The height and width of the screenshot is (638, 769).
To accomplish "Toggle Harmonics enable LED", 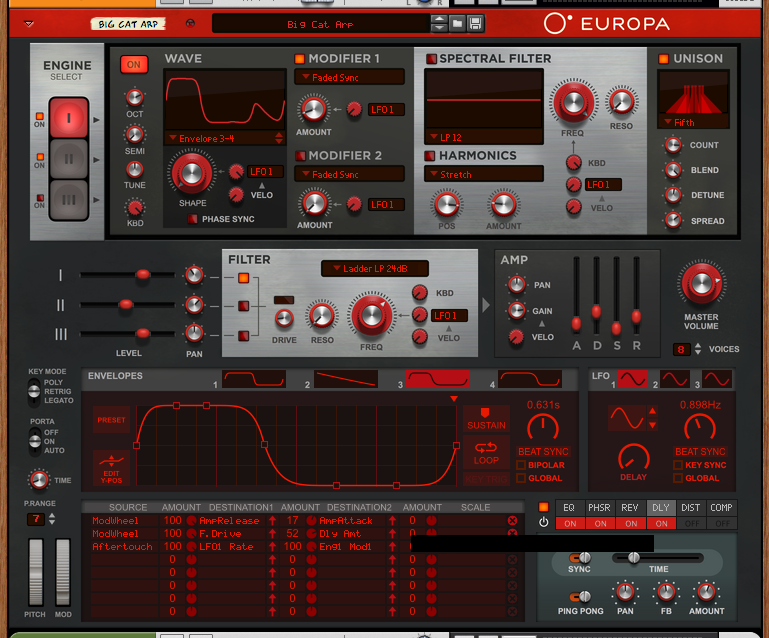I will click(430, 156).
